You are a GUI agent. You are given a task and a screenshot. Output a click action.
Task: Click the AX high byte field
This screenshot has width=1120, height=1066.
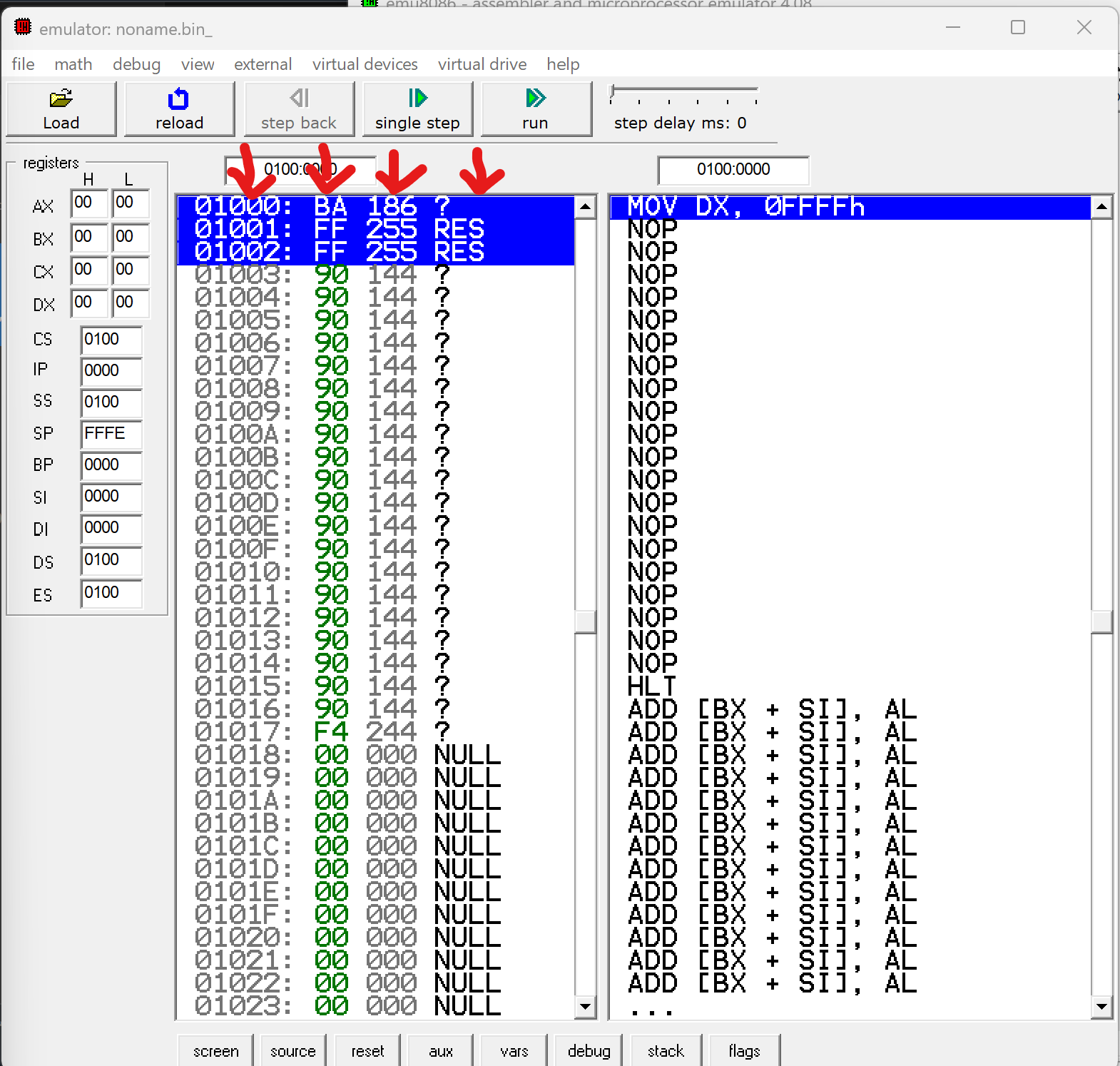coord(89,203)
